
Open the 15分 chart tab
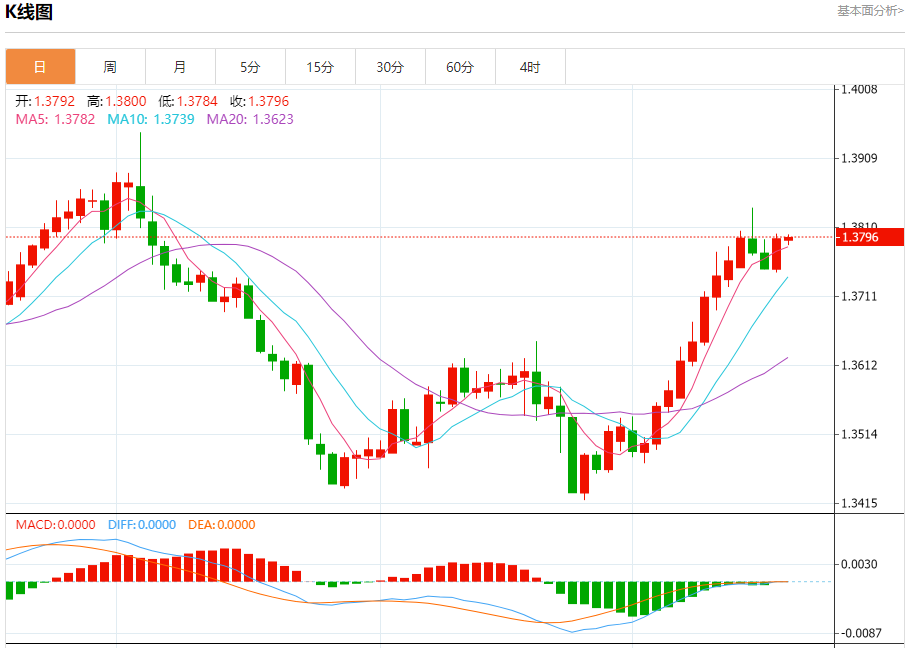pos(320,67)
